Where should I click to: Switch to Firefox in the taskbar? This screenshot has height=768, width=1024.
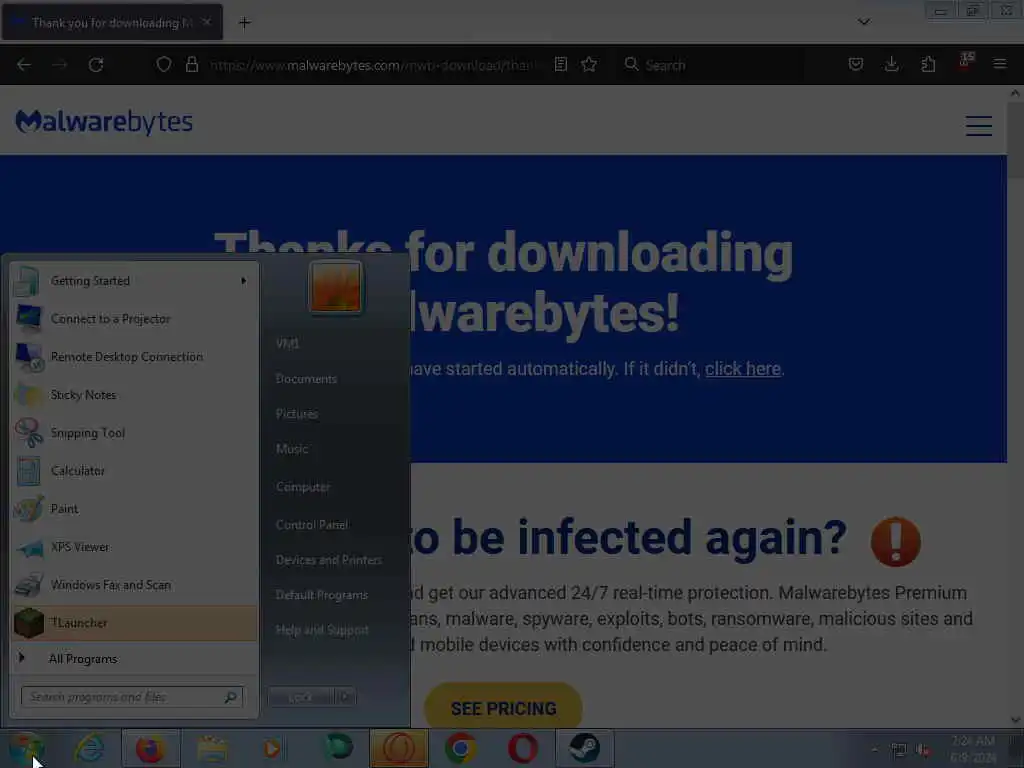click(x=150, y=748)
